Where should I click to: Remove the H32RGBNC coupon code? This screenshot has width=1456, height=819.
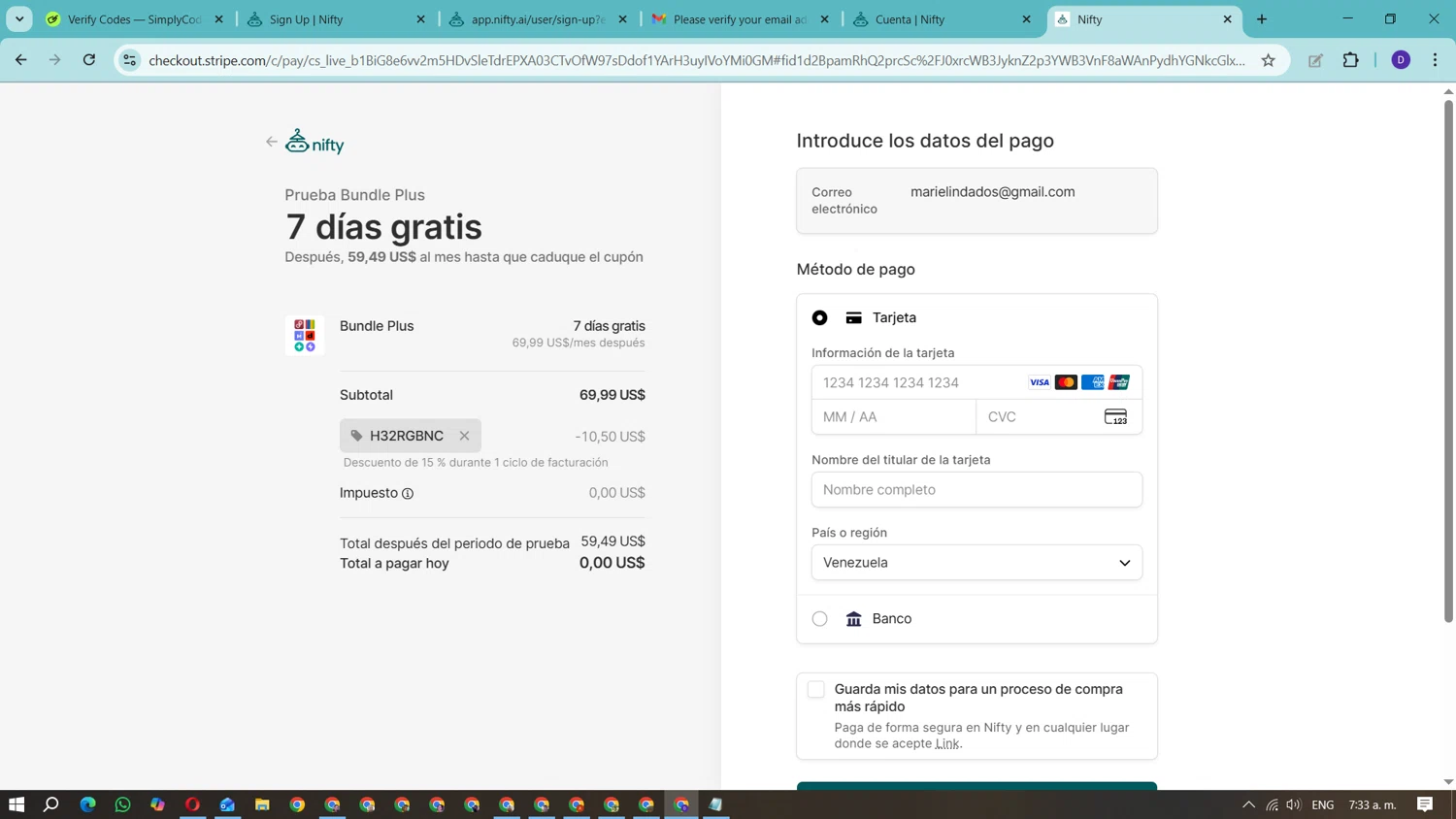click(x=465, y=436)
